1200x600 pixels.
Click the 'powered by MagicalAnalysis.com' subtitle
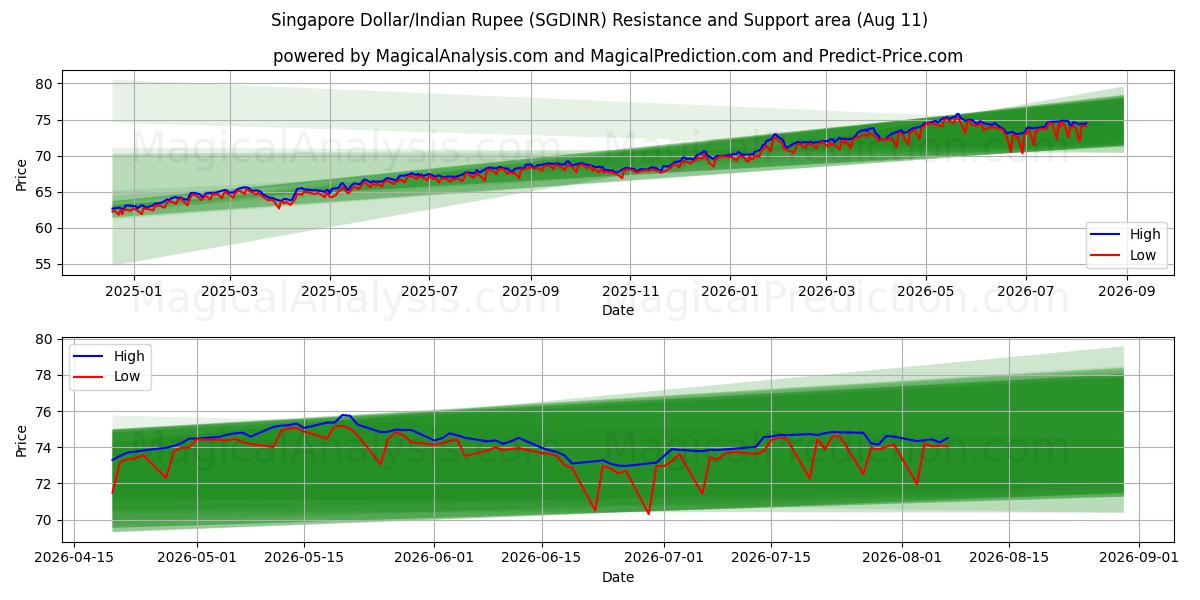pos(618,56)
